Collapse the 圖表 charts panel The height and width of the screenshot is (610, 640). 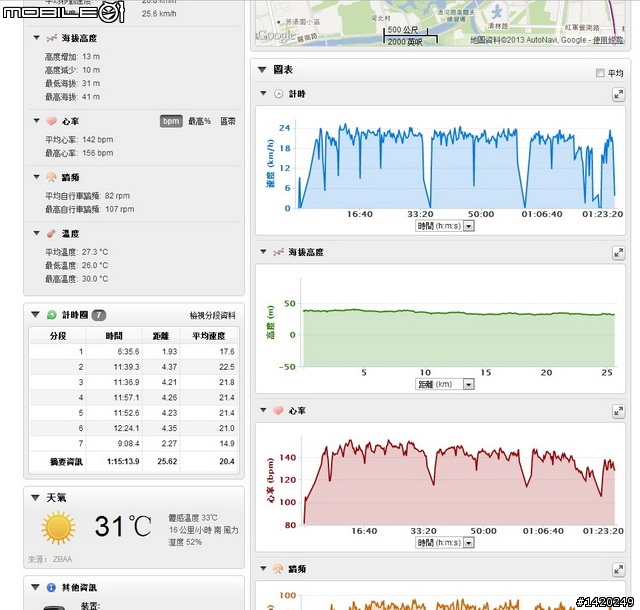coord(262,70)
